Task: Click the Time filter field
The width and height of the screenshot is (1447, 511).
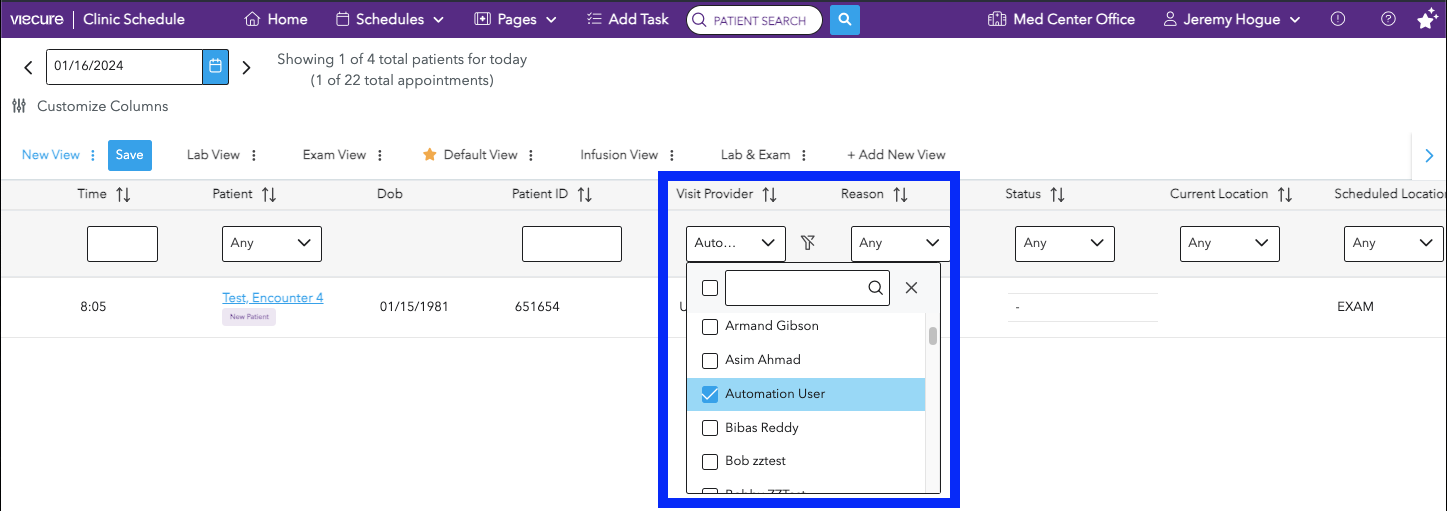Action: tap(122, 244)
